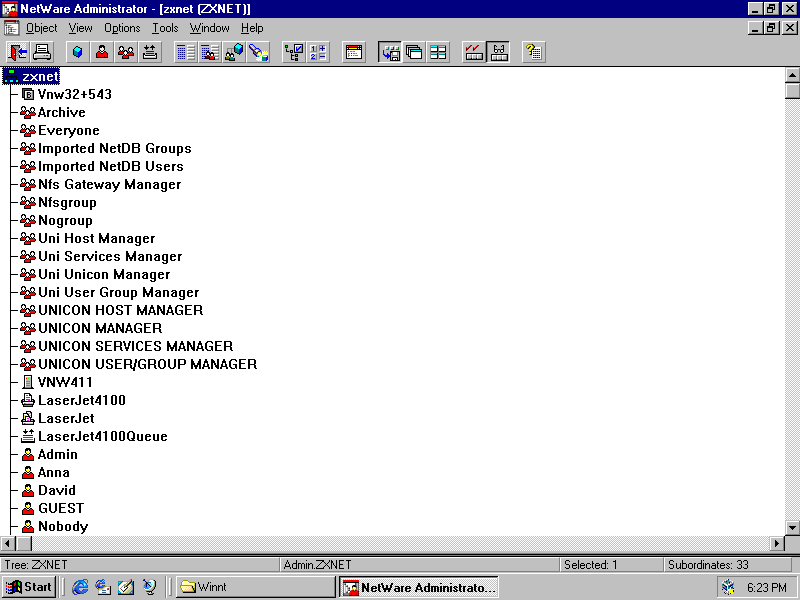Click the print queue toolbar icon
The height and width of the screenshot is (600, 800).
tap(150, 52)
